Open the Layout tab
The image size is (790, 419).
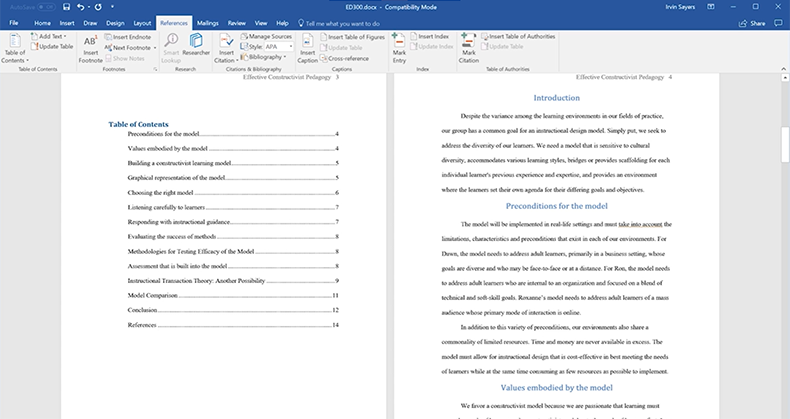[143, 21]
